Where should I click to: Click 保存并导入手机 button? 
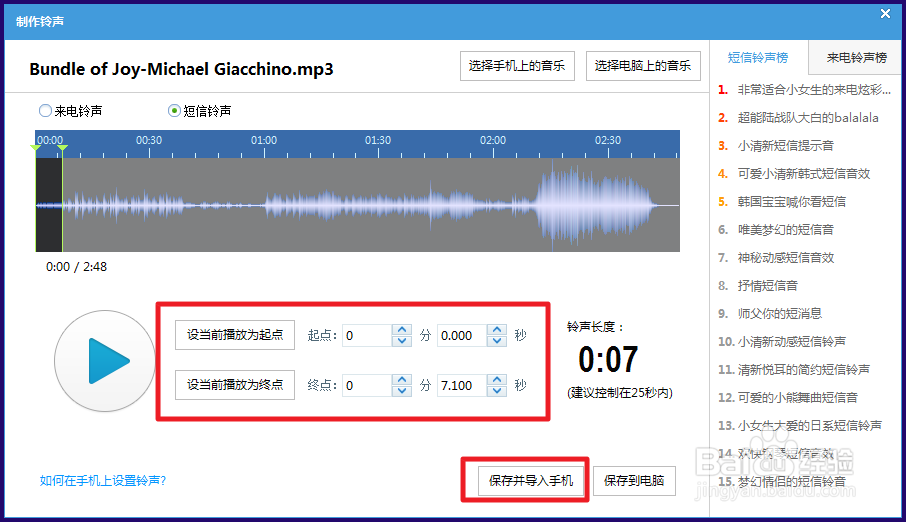pos(531,480)
